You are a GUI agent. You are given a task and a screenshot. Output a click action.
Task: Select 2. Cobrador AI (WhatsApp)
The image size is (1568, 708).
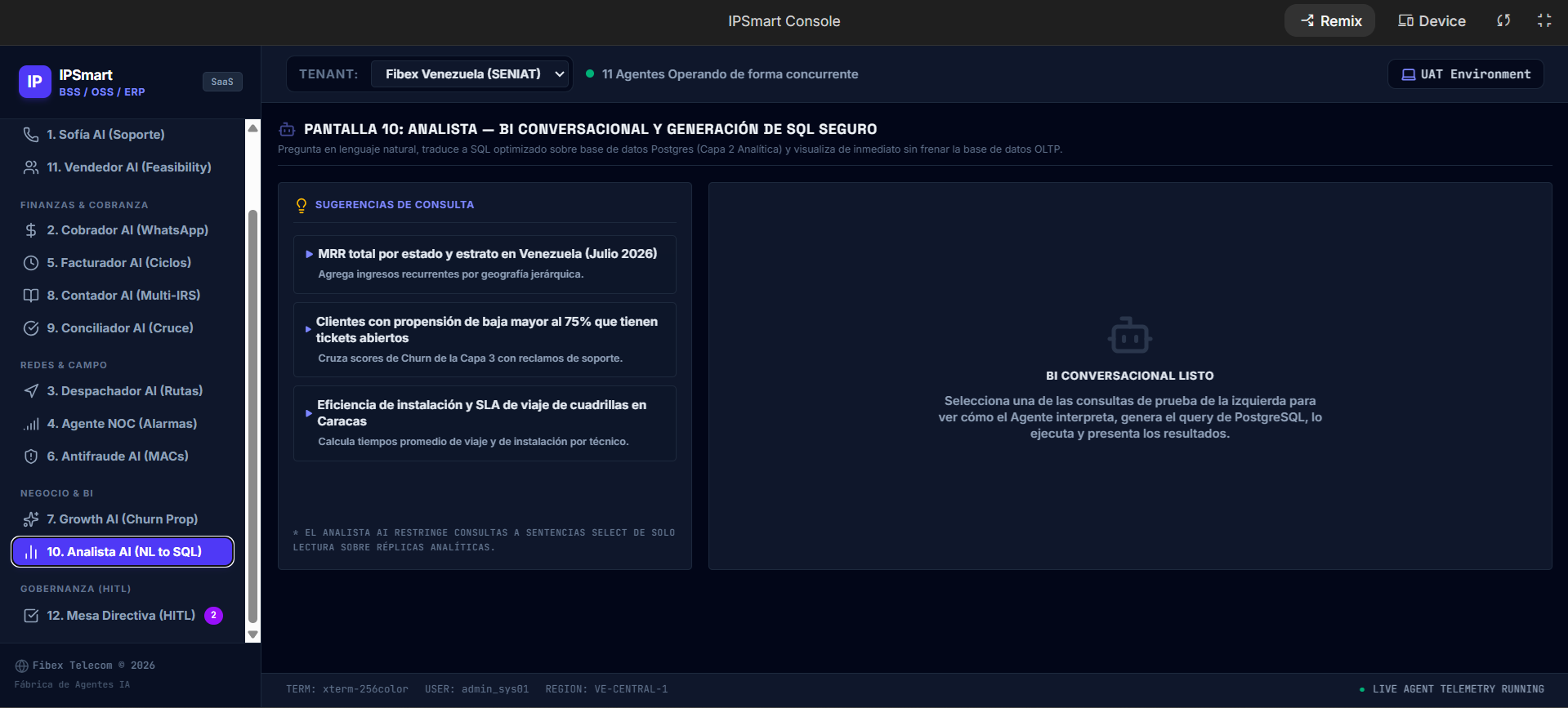(123, 230)
